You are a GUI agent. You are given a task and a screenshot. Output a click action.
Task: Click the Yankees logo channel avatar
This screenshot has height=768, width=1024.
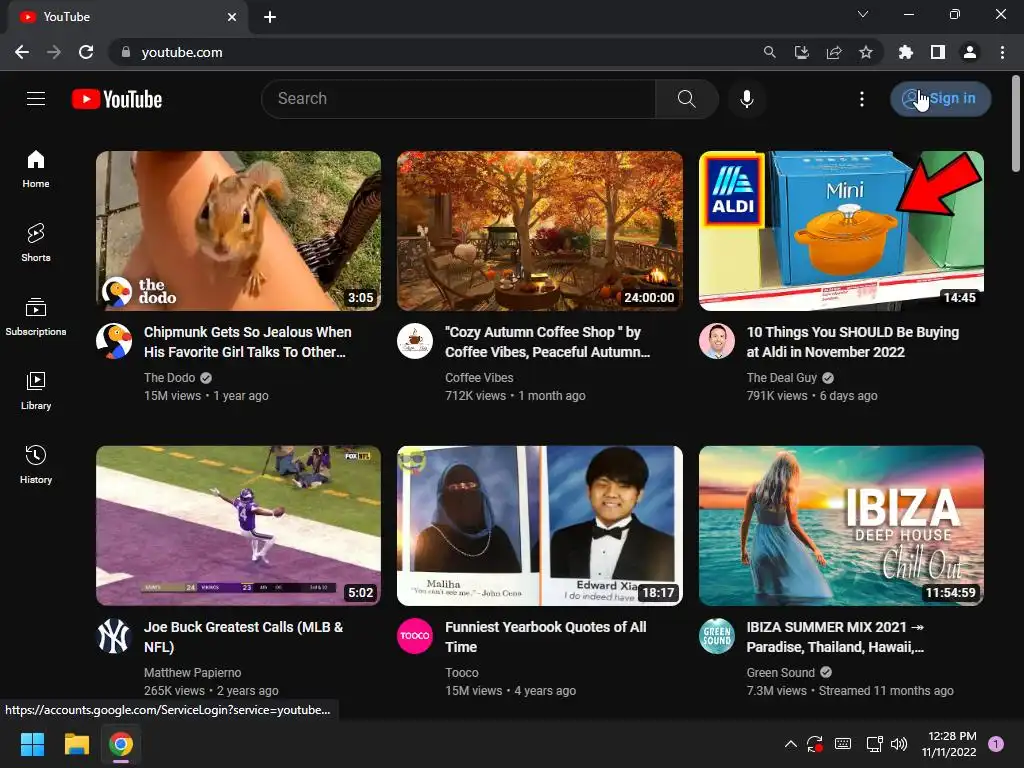[x=114, y=636]
